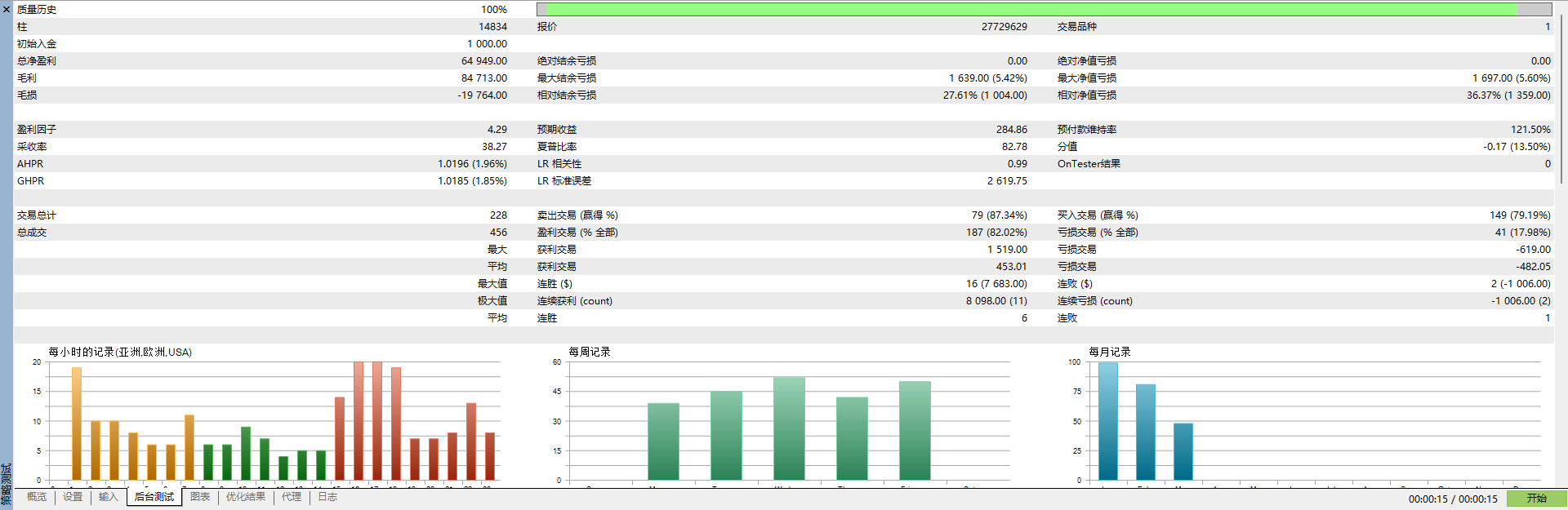Viewport: 1568px width, 510px height.
Task: Select the 总净盈利 value 64 949.00
Action: tap(484, 61)
